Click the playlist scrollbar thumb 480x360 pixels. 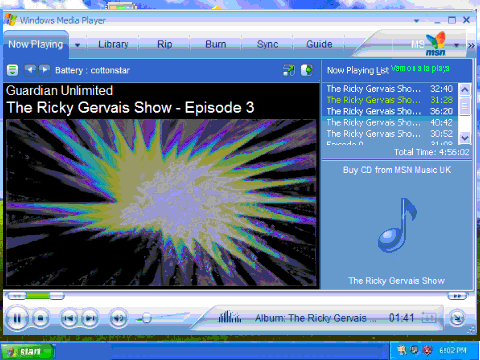click(465, 106)
